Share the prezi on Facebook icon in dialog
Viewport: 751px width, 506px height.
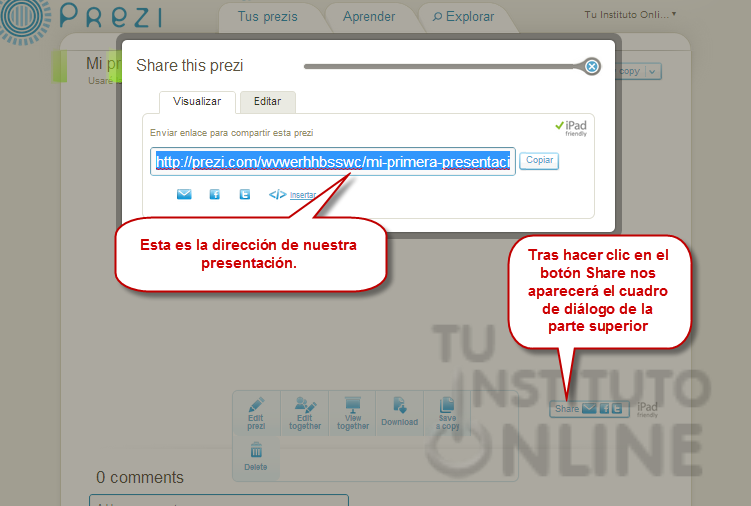(x=215, y=194)
